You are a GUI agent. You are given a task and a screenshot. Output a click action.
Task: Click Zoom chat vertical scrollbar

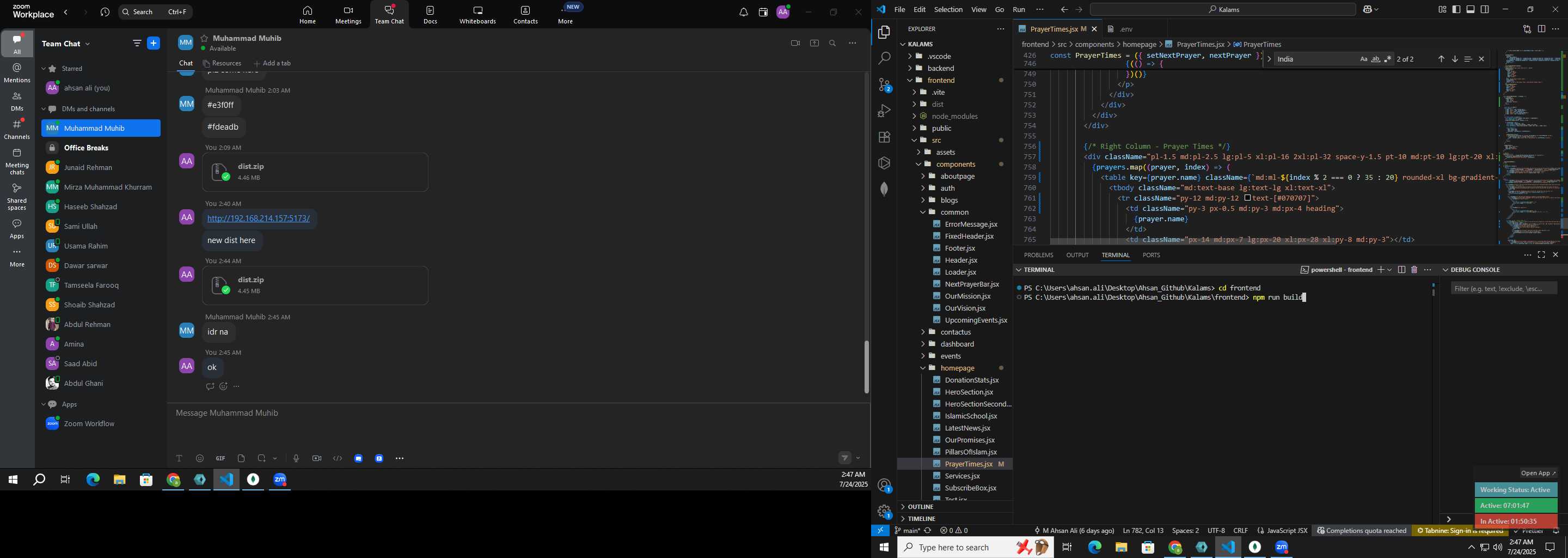coord(866,367)
